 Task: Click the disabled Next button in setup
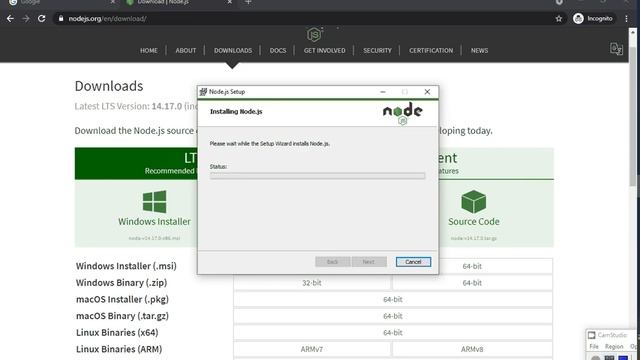pyautogui.click(x=369, y=262)
